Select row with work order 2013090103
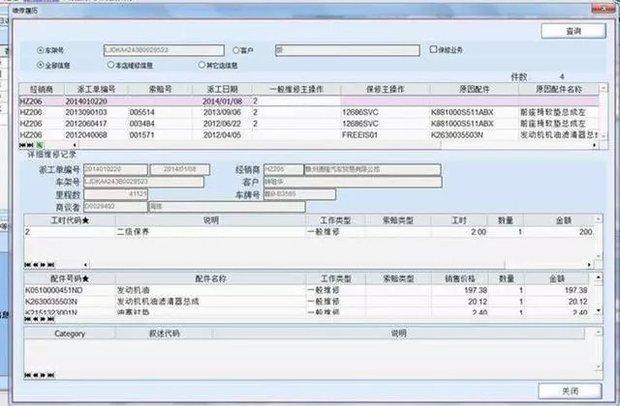The height and width of the screenshot is (406, 620). pyautogui.click(x=308, y=112)
